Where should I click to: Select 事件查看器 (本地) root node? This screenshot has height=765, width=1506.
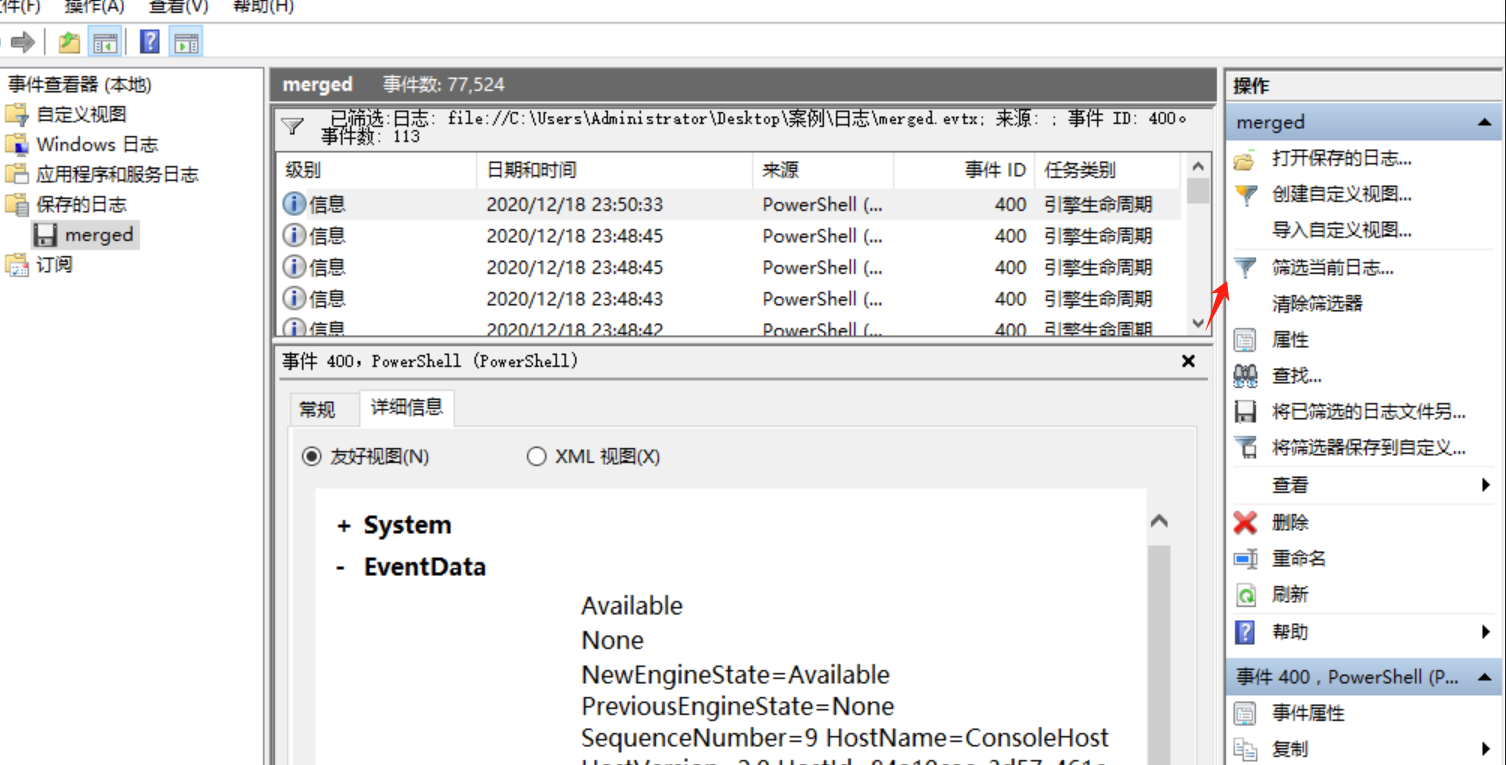80,85
